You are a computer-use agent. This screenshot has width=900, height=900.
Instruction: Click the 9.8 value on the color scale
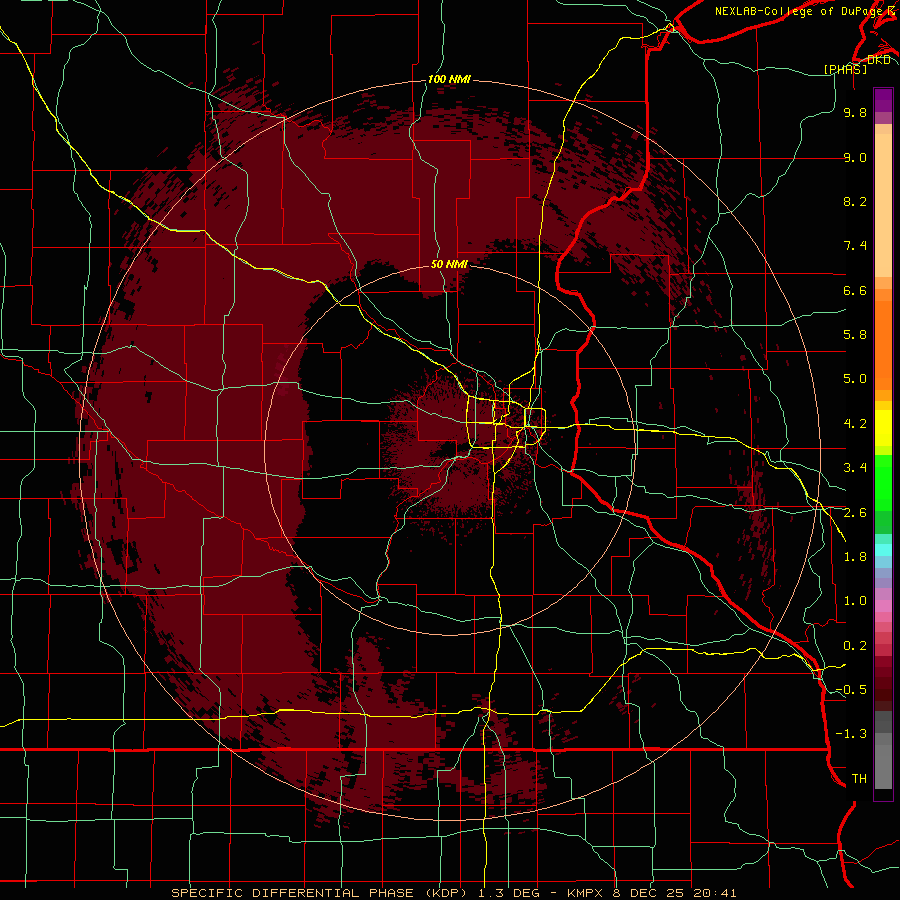855,112
